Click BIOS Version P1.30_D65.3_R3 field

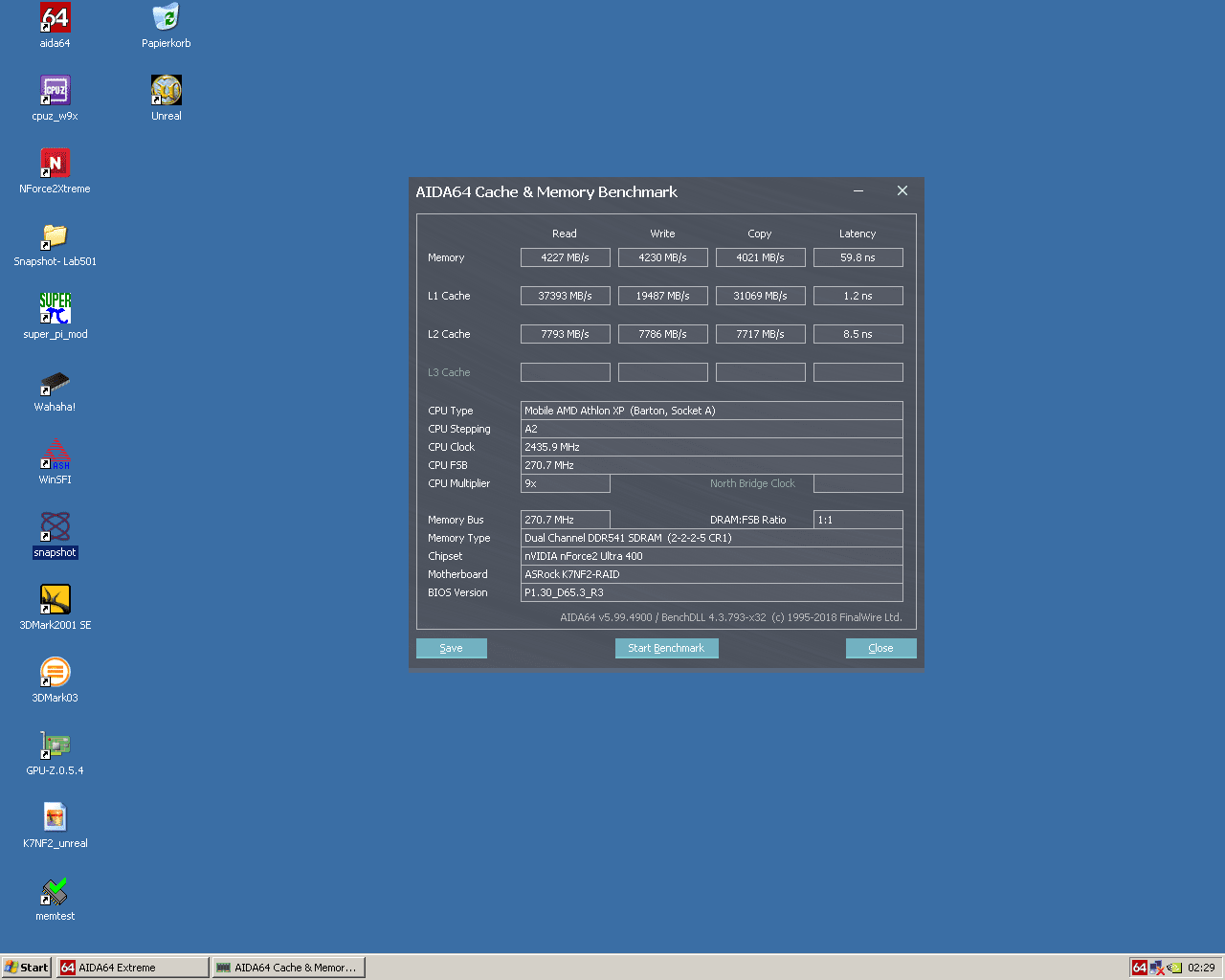[712, 592]
